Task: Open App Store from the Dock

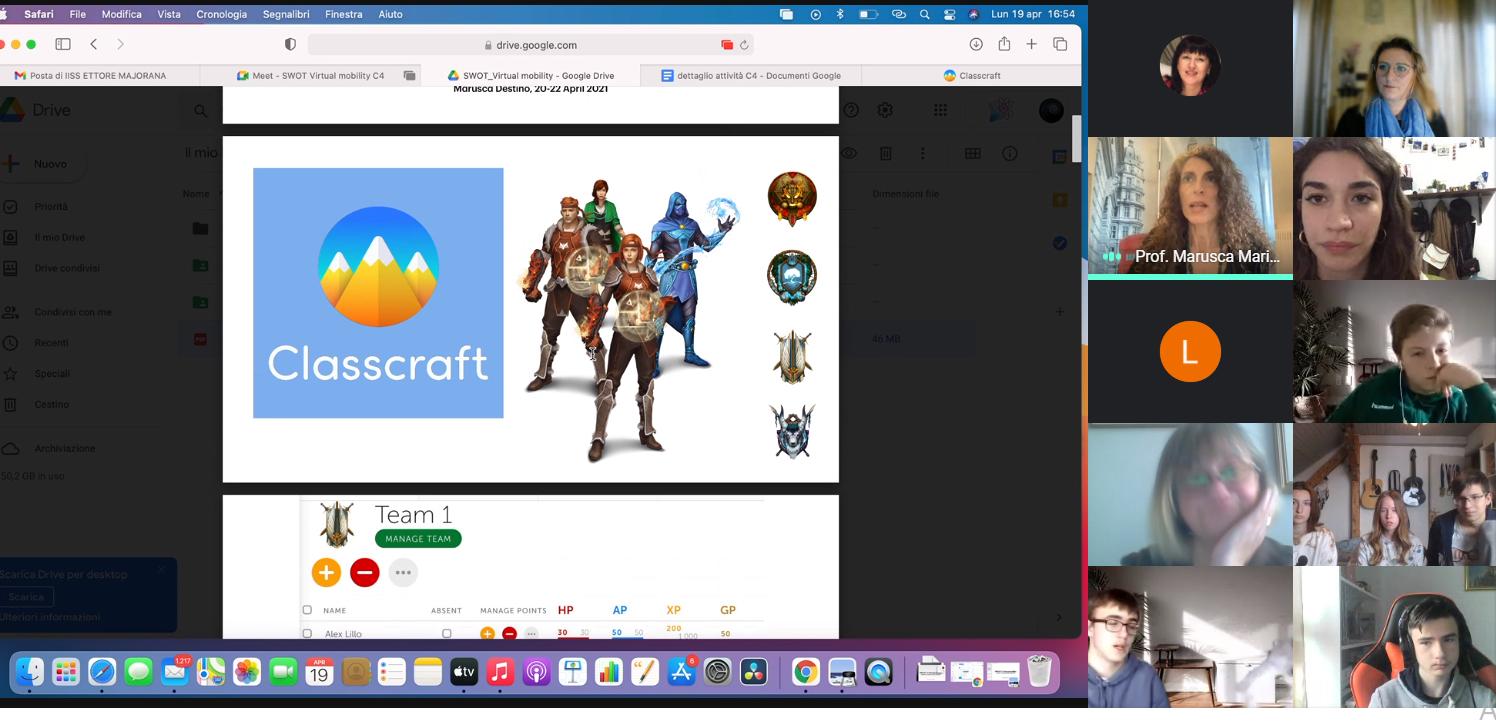Action: pos(681,672)
